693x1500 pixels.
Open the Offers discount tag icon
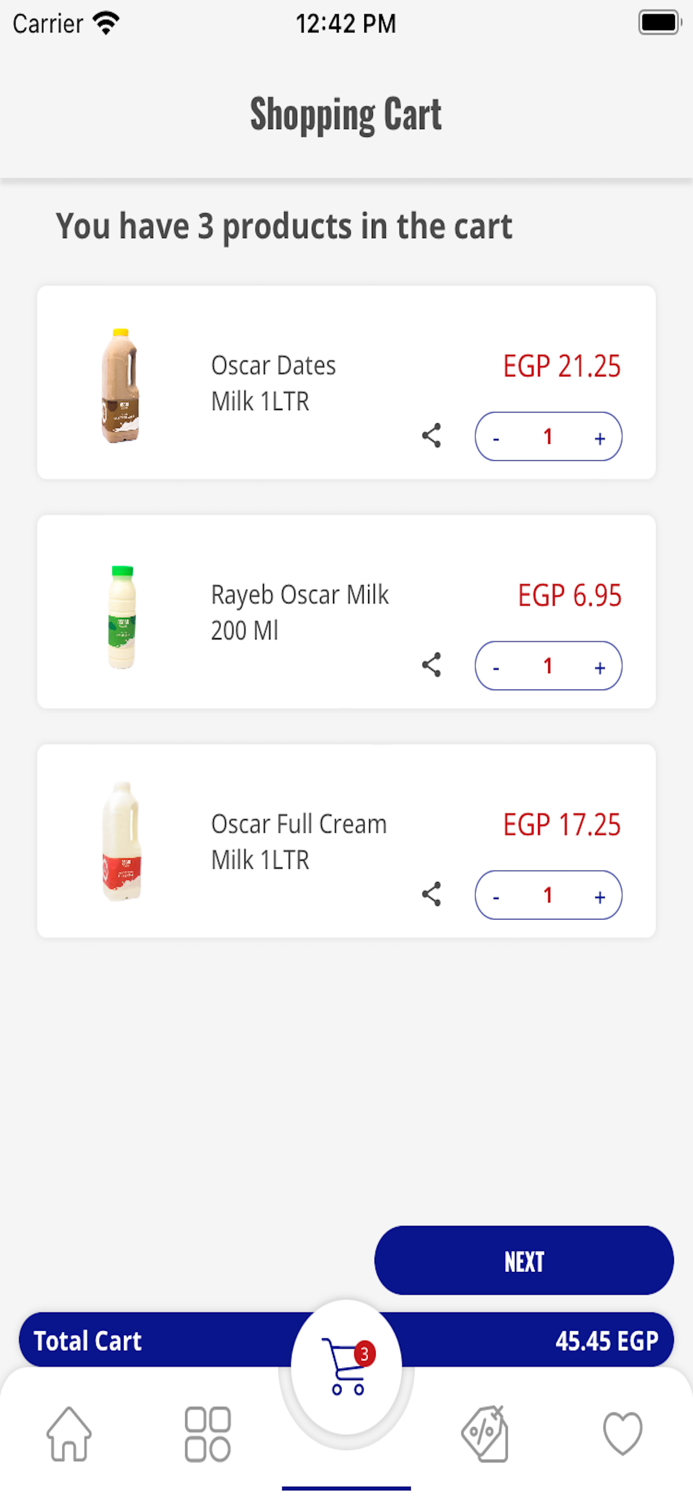(x=485, y=1434)
